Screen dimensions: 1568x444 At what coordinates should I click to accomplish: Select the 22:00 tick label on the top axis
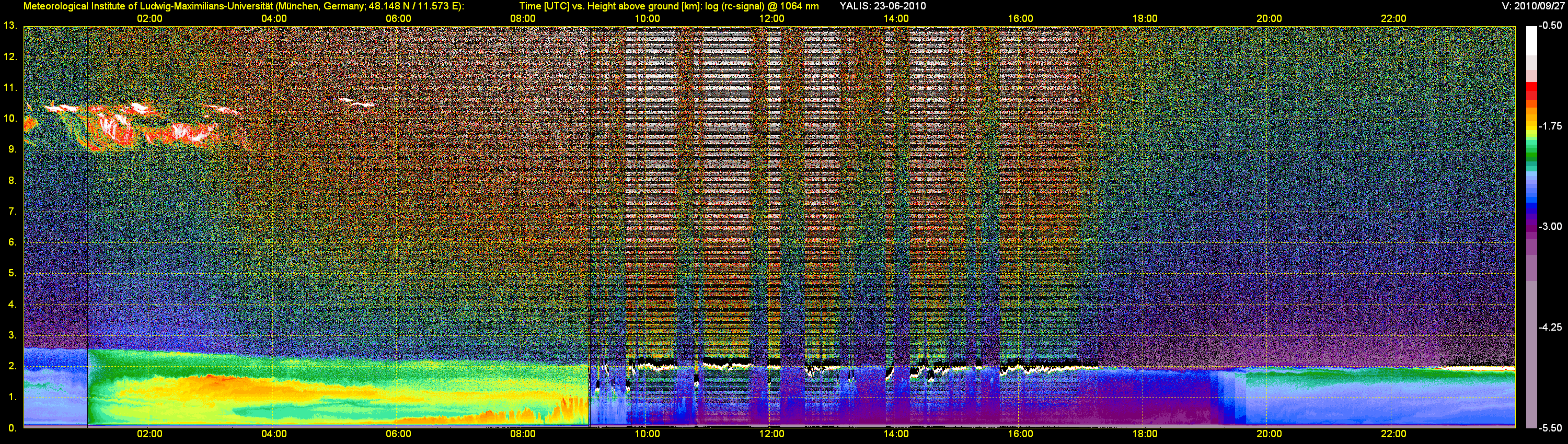point(1393,18)
